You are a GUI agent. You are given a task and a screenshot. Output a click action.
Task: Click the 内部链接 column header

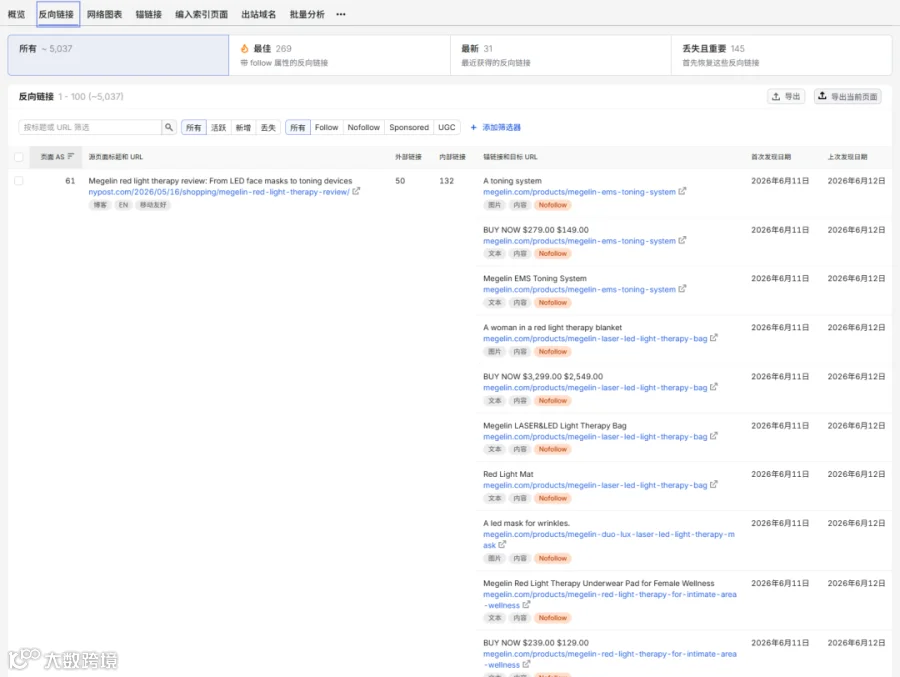tap(452, 157)
